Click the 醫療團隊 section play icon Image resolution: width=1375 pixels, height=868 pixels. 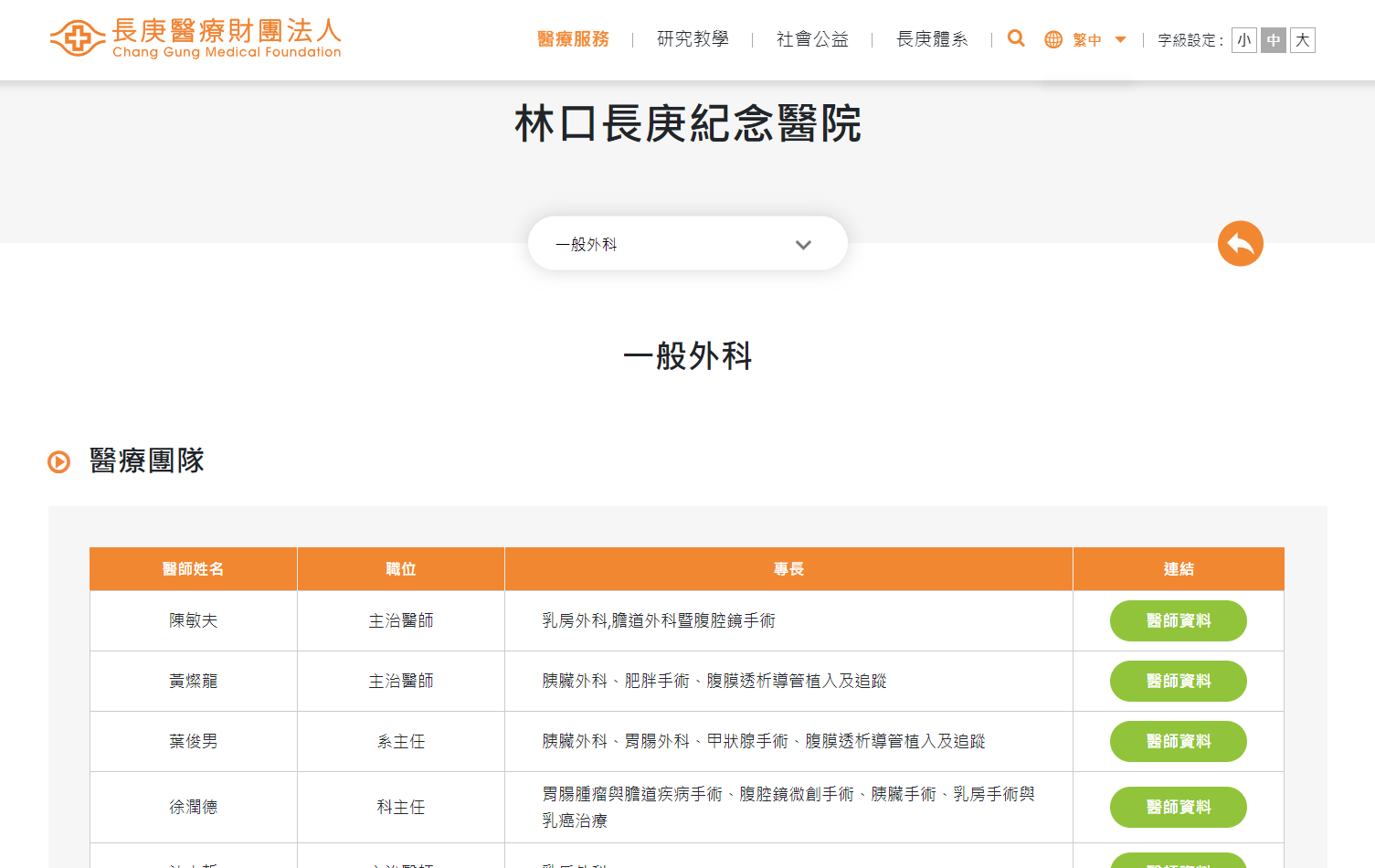click(x=58, y=462)
